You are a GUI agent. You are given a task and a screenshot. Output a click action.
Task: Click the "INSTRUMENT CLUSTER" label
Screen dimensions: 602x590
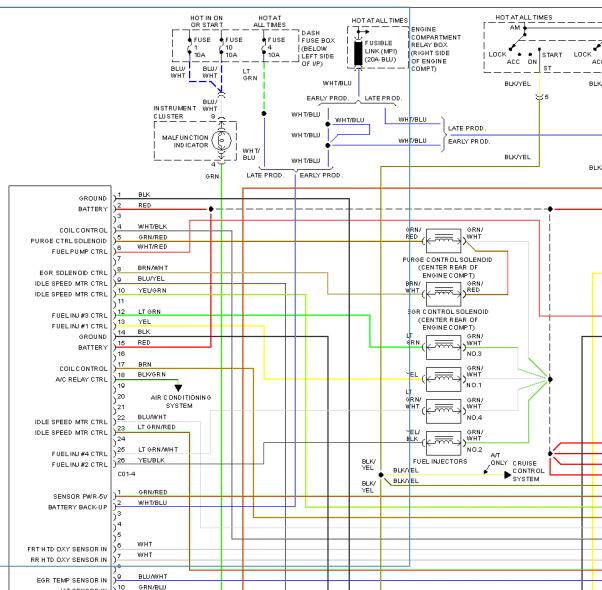(175, 112)
